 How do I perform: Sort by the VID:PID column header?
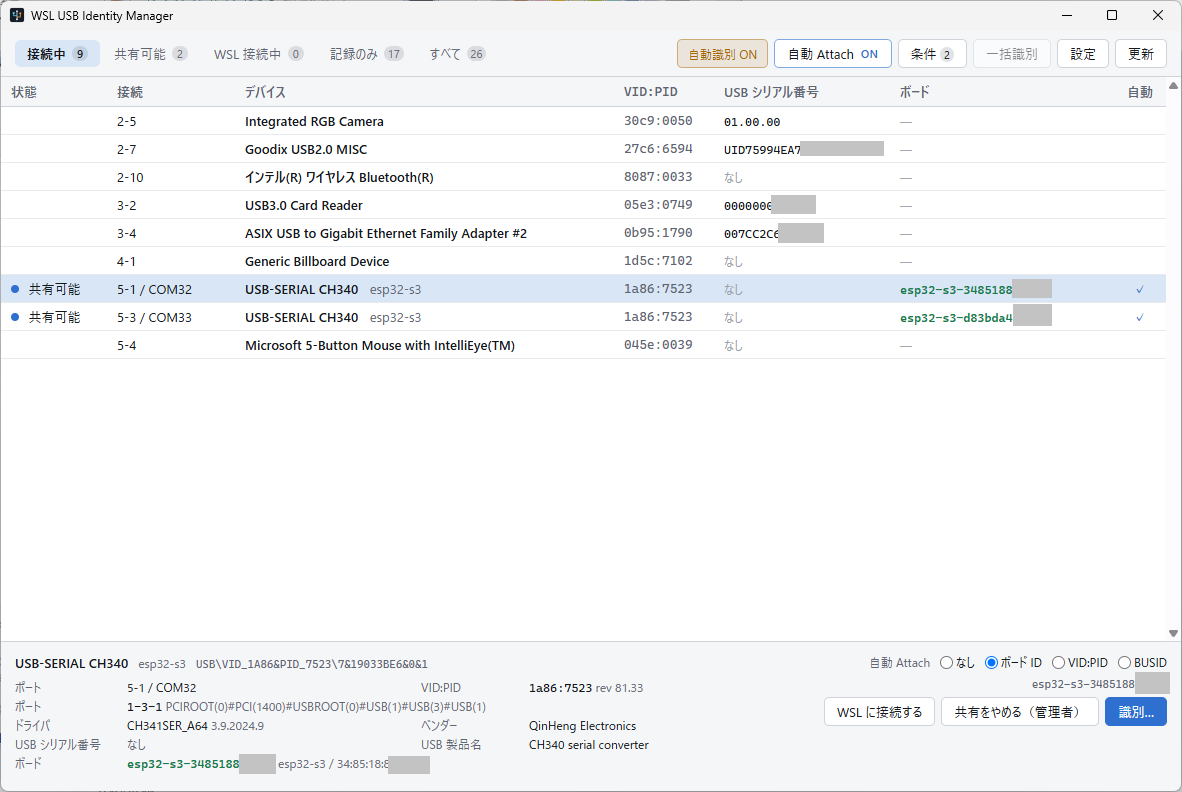pos(651,92)
